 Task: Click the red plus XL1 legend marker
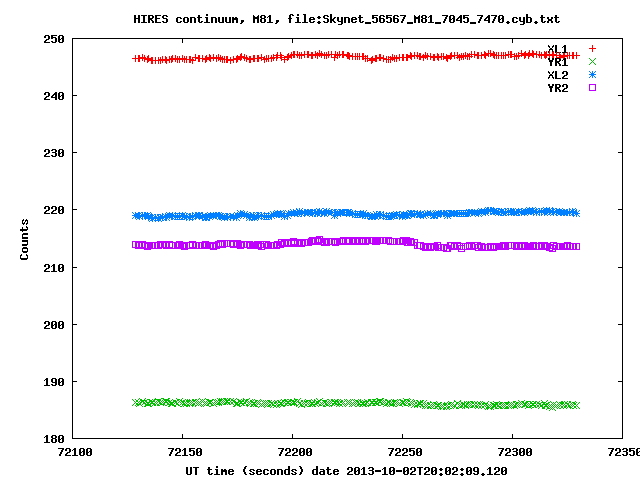[x=592, y=49]
